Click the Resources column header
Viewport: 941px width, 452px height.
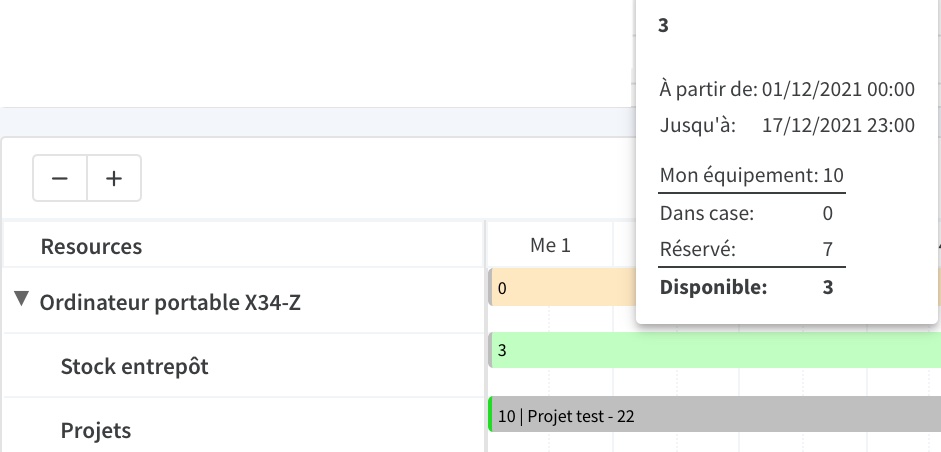click(x=91, y=246)
